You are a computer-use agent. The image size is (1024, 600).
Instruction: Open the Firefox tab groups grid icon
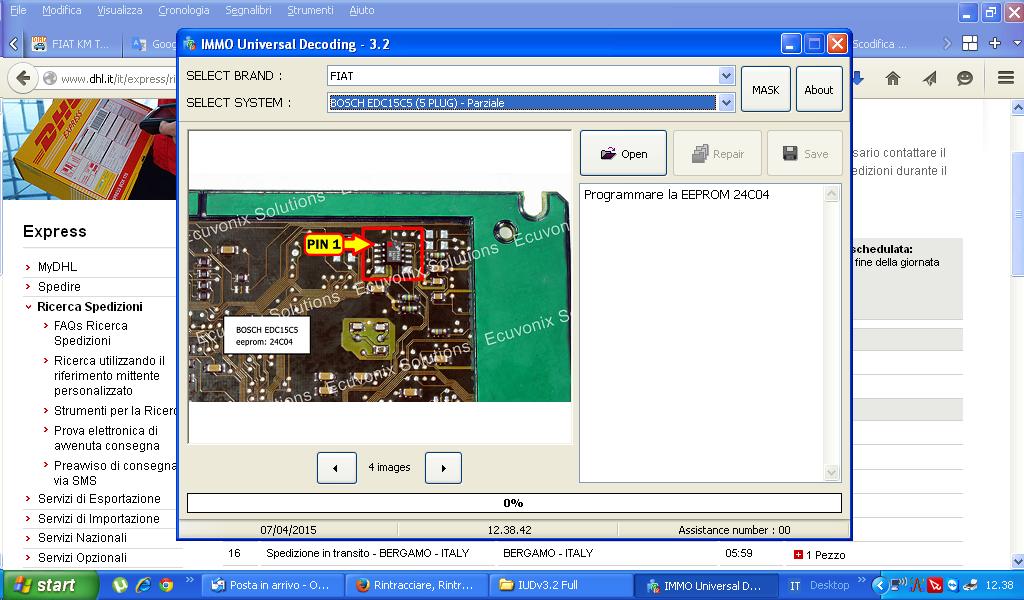(970, 43)
